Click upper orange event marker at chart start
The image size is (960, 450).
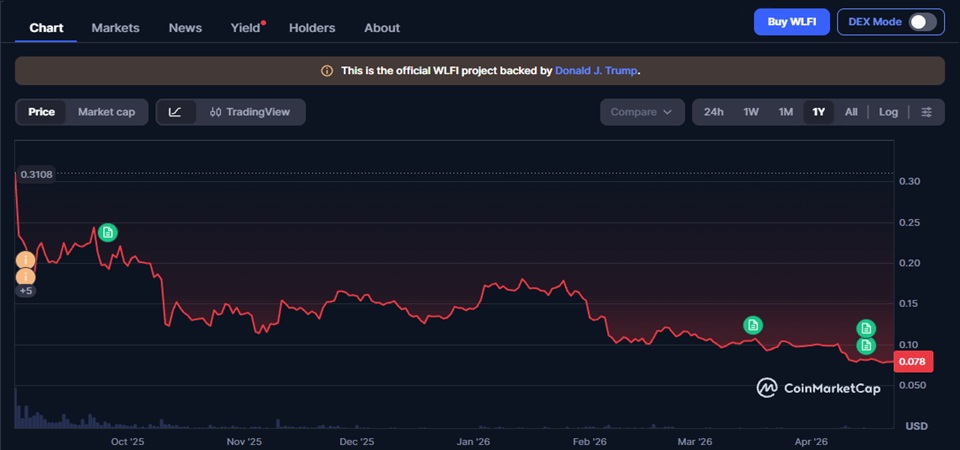pos(25,260)
